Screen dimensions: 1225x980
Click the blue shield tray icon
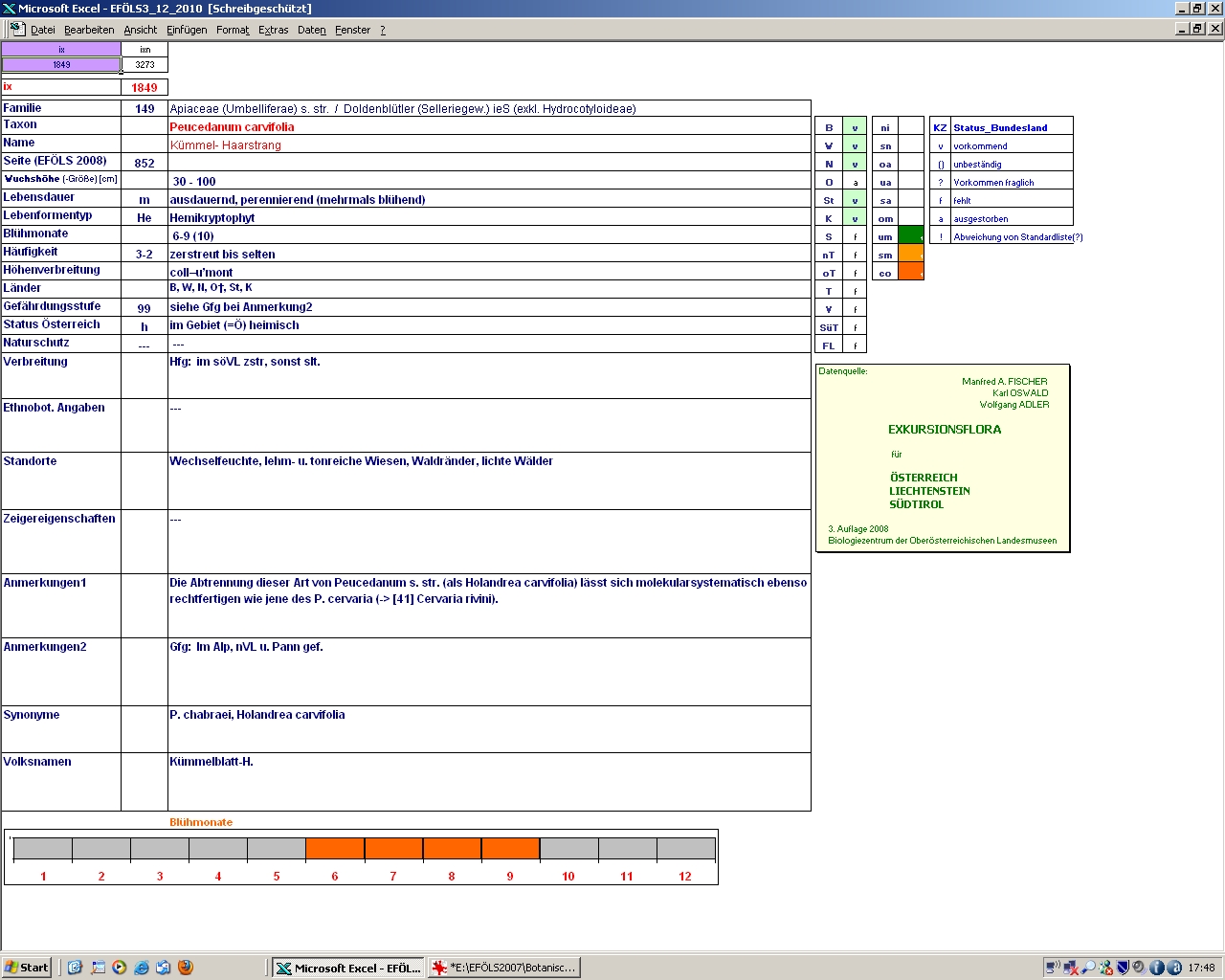coord(1123,968)
